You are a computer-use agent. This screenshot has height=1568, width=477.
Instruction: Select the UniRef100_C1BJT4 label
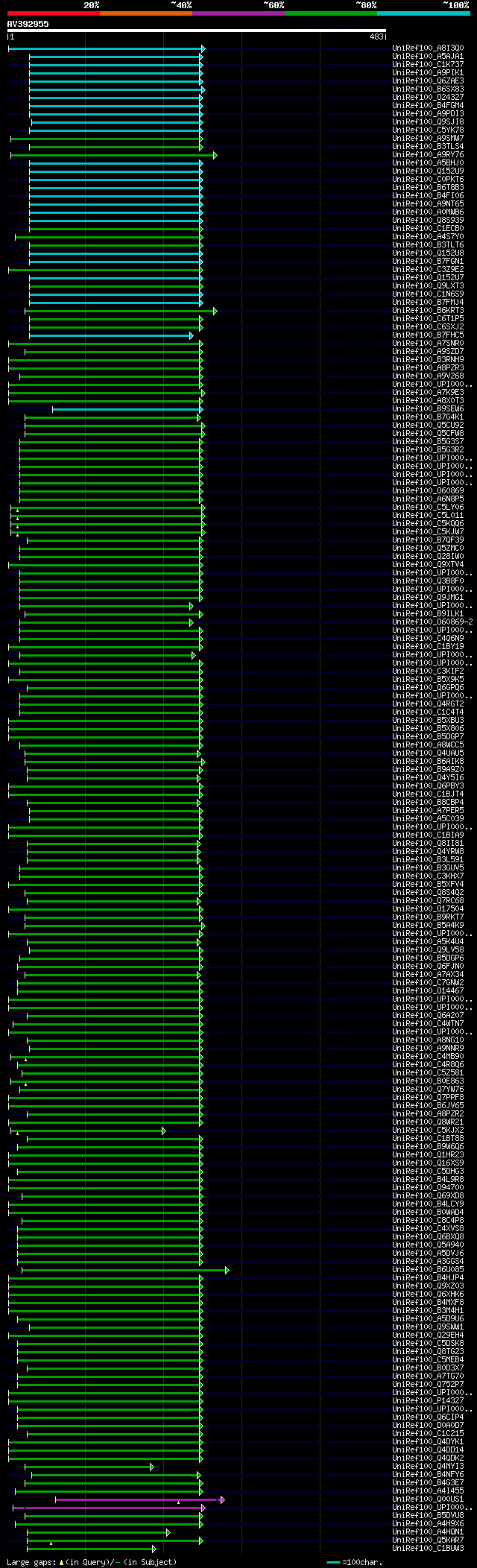pyautogui.click(x=428, y=794)
